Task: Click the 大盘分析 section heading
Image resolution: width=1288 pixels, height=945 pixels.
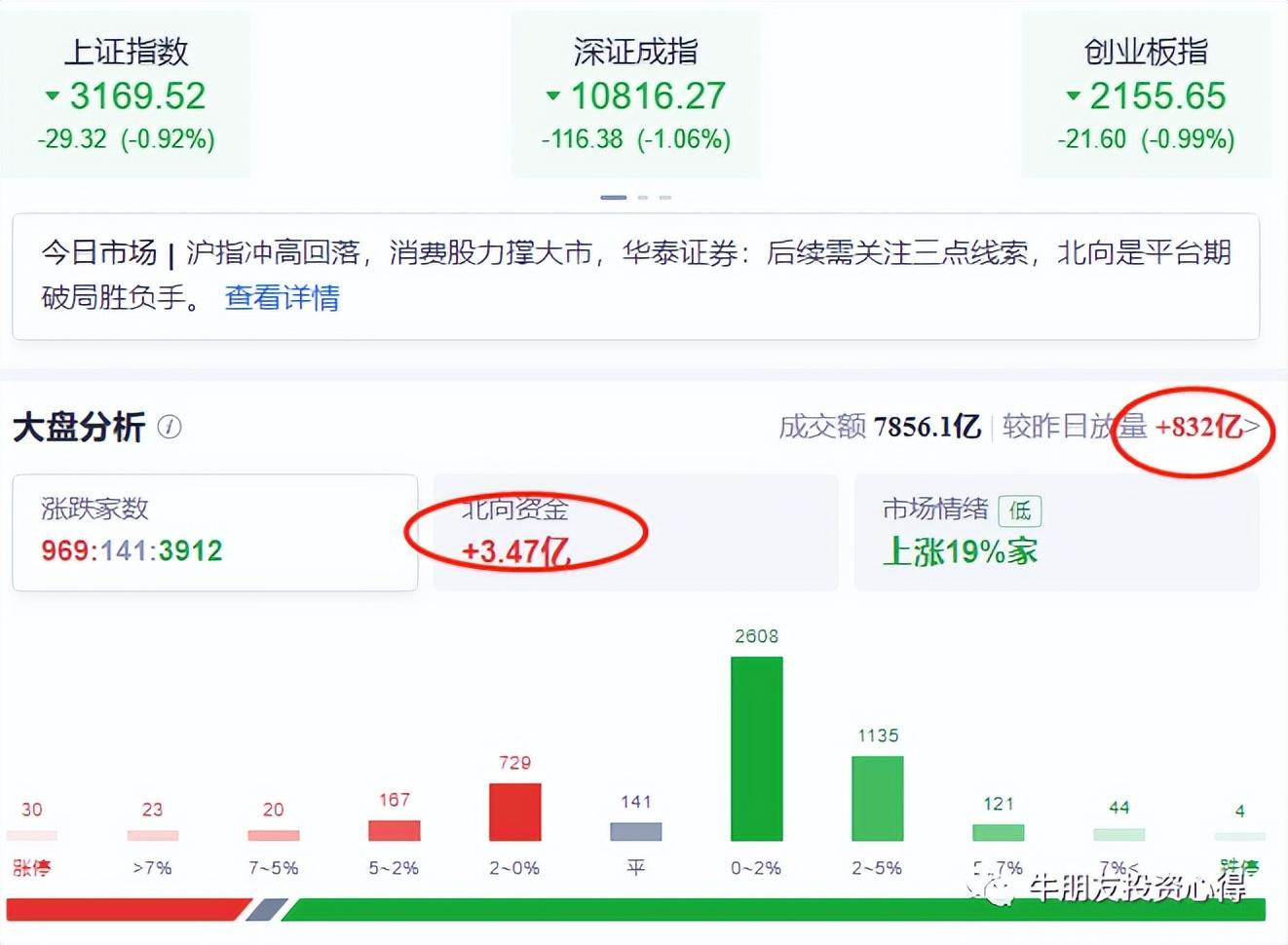Action: pos(79,427)
